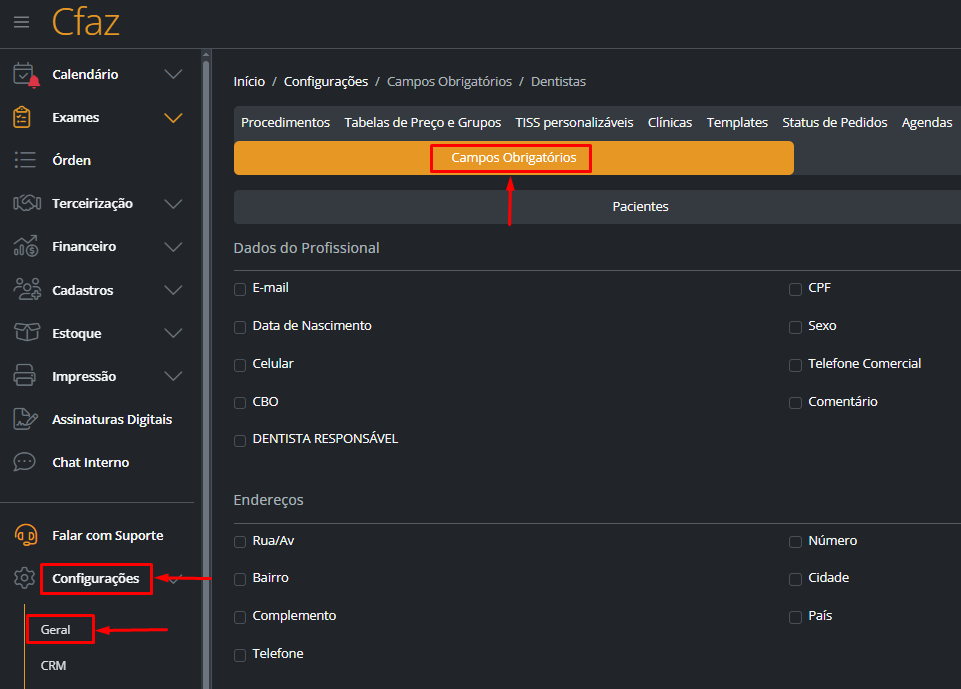961x689 pixels.
Task: Check the CBO checkbox
Action: coord(240,403)
